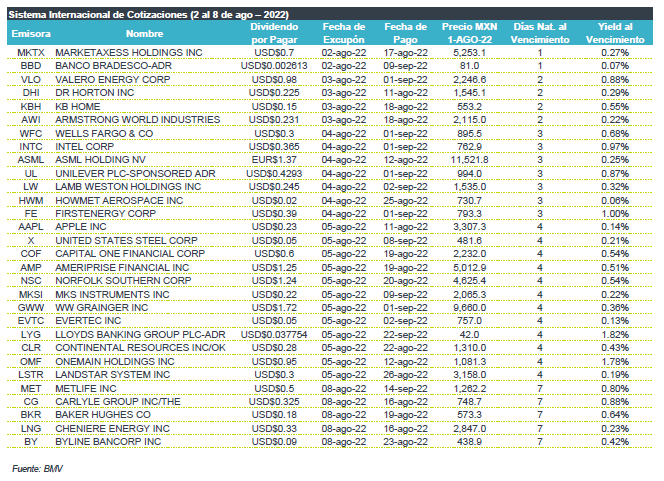Viewport: 664px width, 481px height.
Task: Click the Yield al Vencimiento header
Action: tap(615, 33)
